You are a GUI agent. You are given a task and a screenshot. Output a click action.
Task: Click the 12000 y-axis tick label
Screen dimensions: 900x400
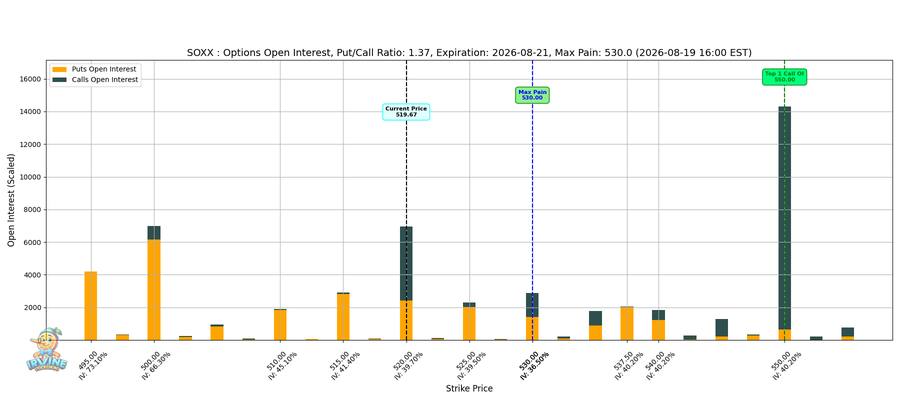click(x=30, y=144)
